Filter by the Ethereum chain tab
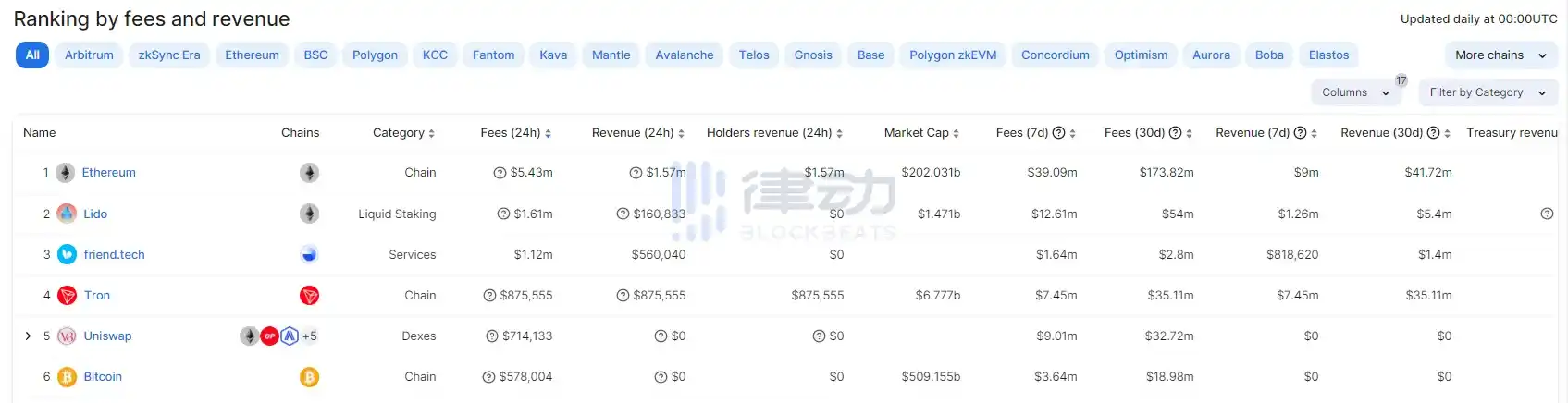 coord(252,55)
